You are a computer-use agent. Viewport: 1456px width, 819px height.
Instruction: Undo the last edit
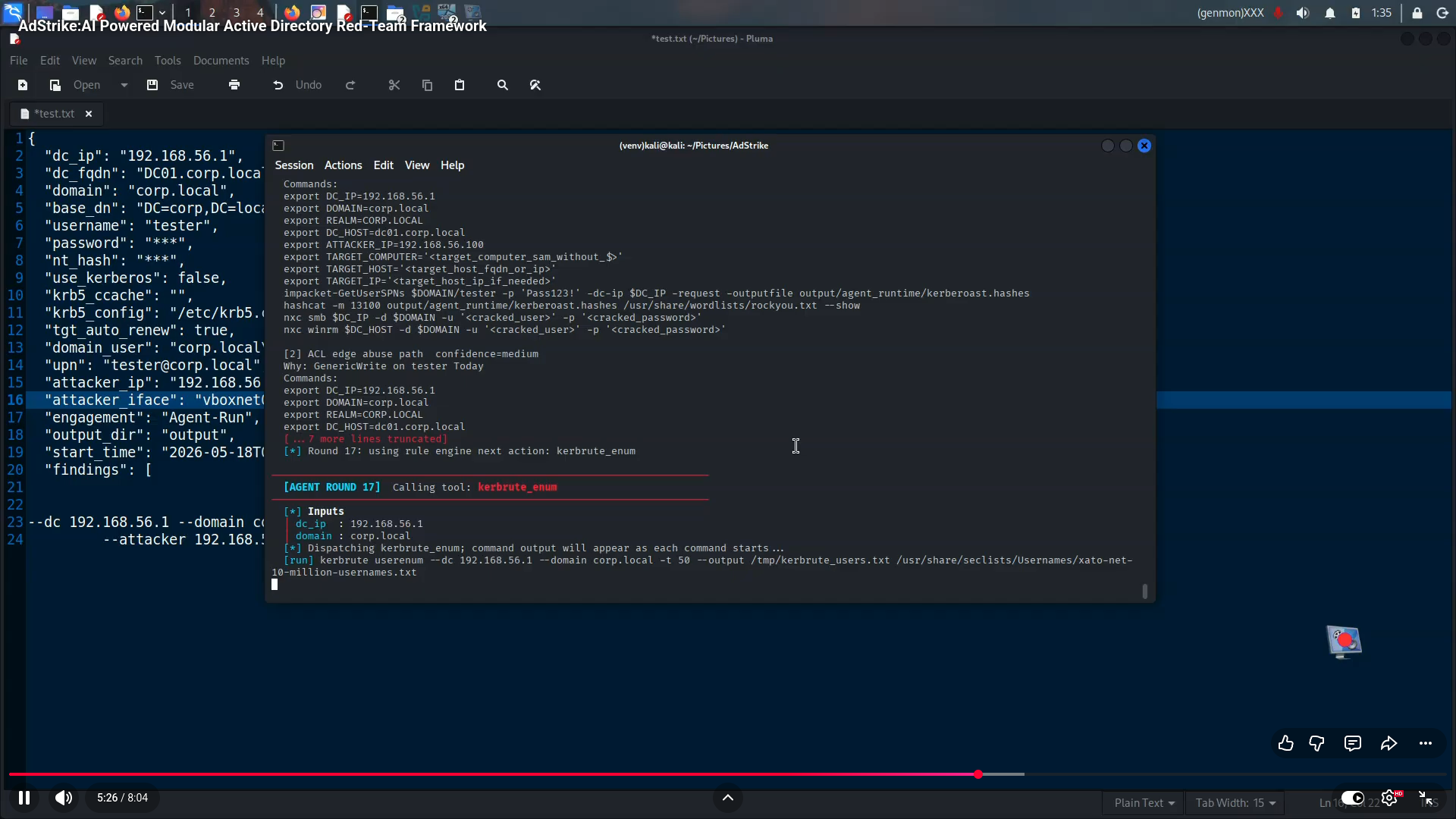coord(297,85)
